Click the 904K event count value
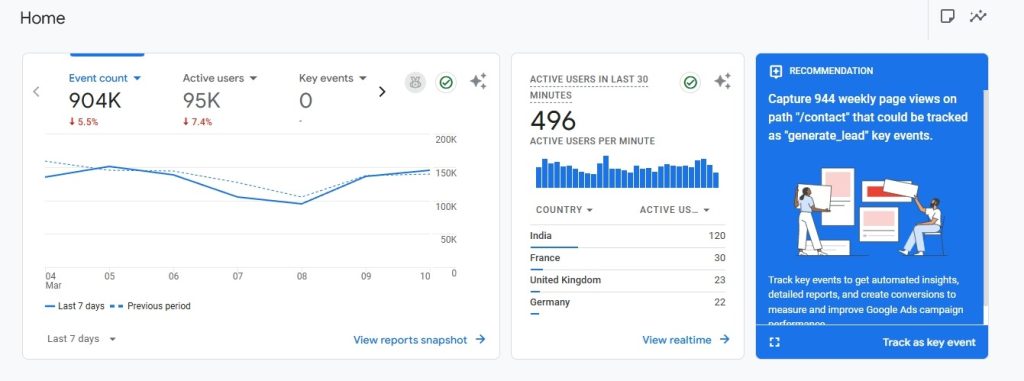 95,101
